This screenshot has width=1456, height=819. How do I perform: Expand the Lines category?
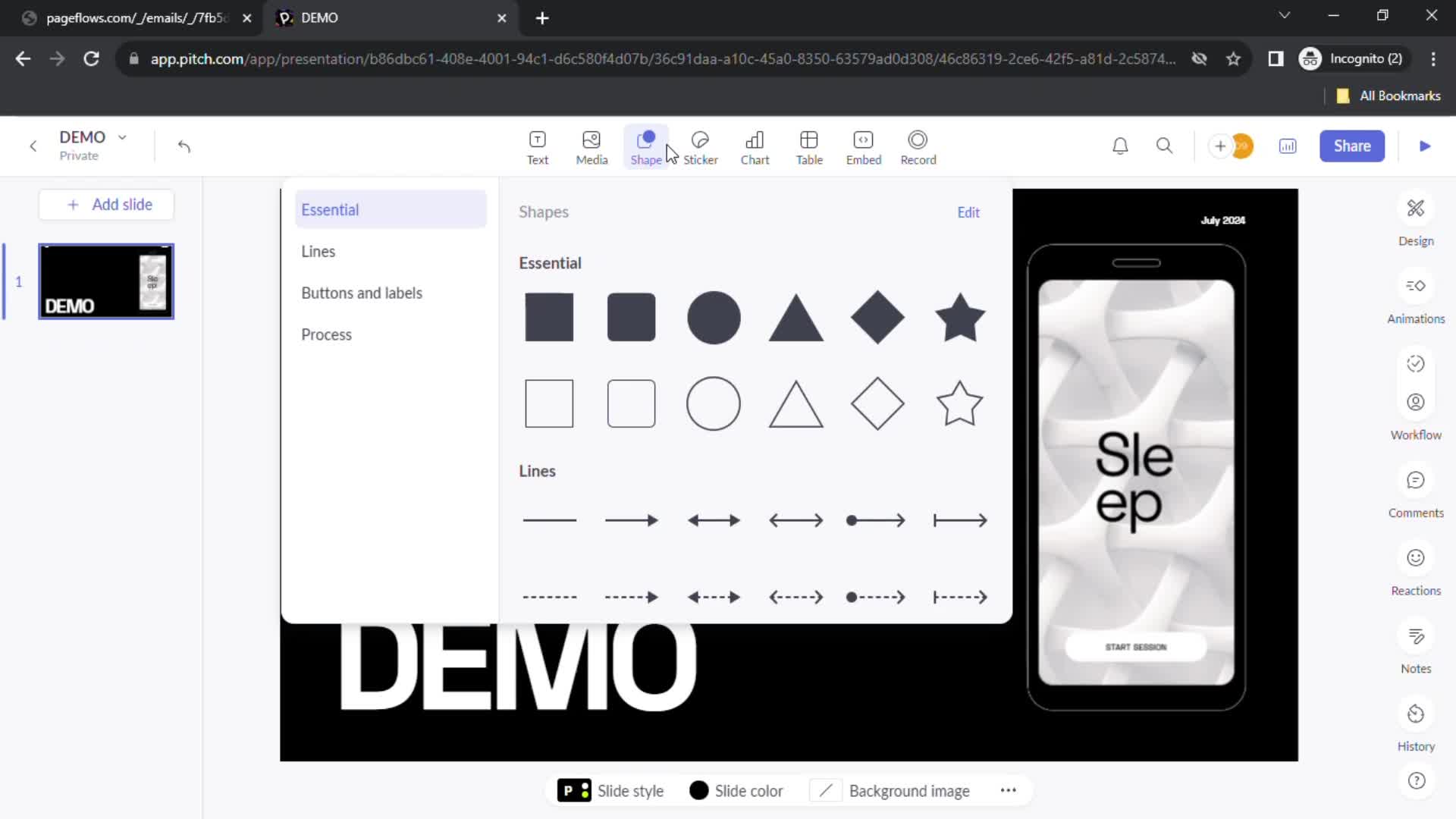click(319, 251)
